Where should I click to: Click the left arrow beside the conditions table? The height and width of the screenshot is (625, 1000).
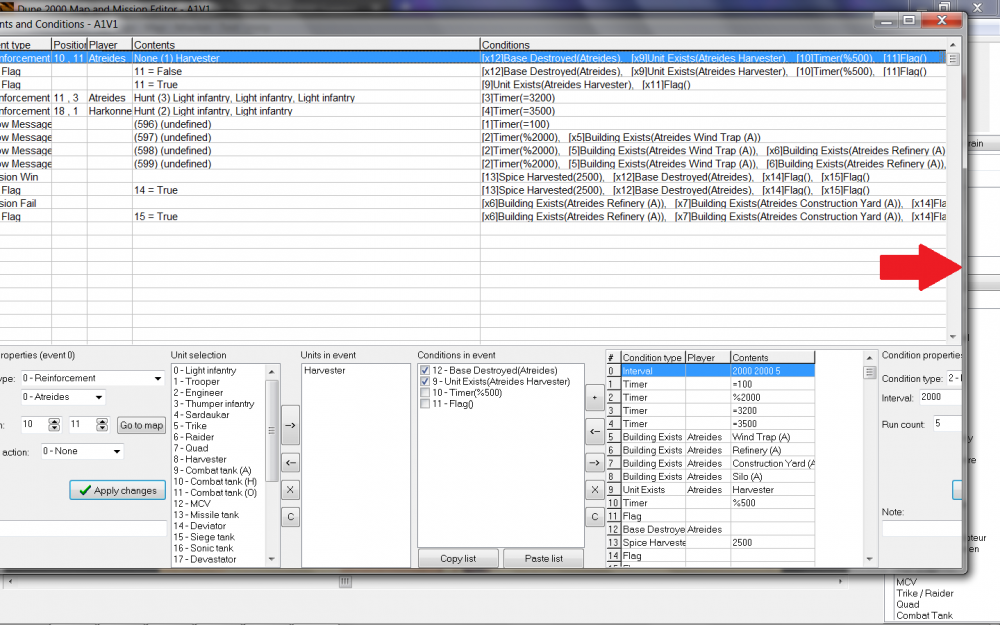coord(595,433)
